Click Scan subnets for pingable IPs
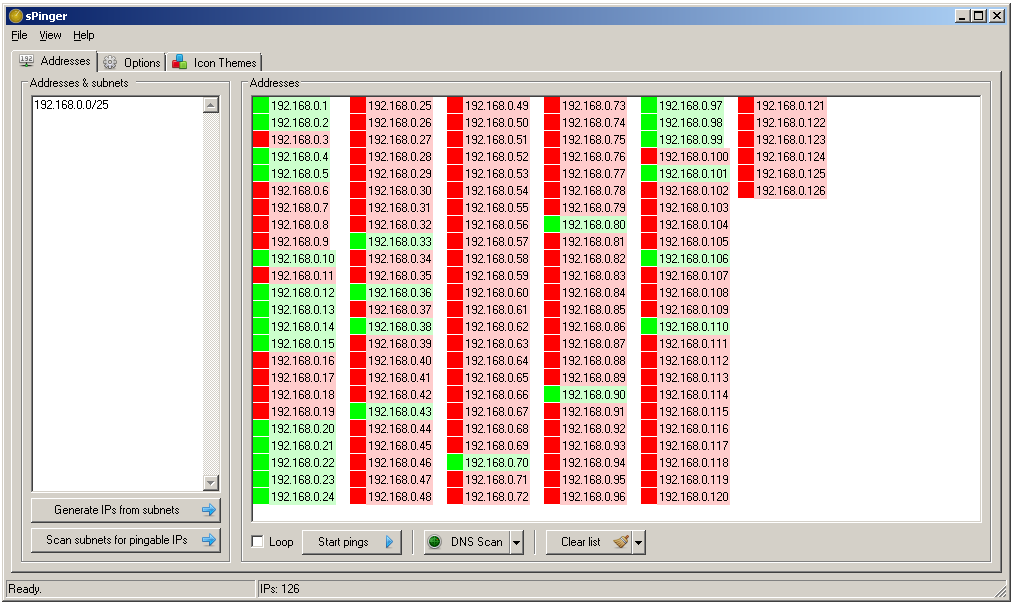The height and width of the screenshot is (605, 1015). point(126,540)
